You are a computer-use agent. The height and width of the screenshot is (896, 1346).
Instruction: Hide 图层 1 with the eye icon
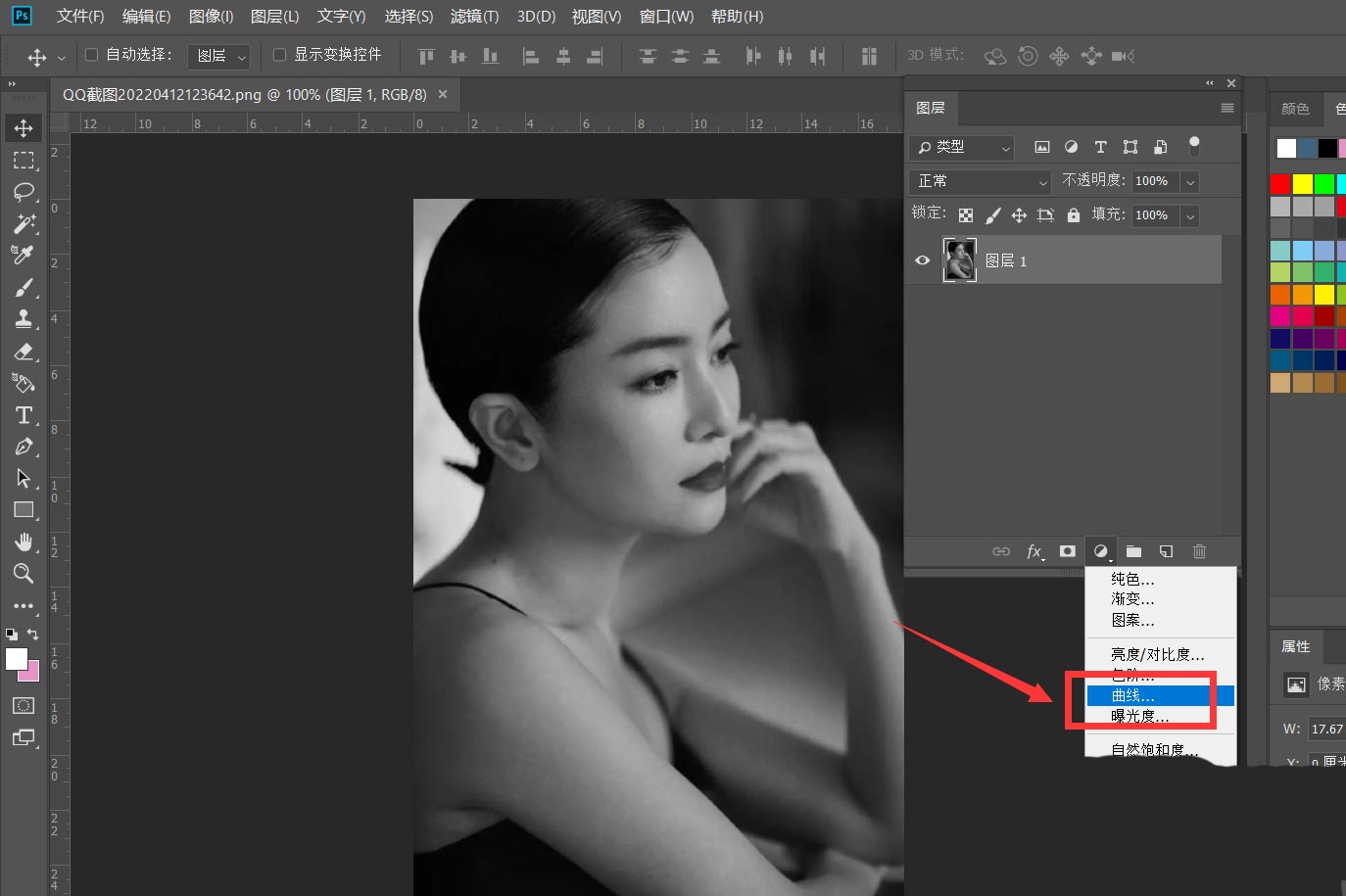(x=922, y=260)
